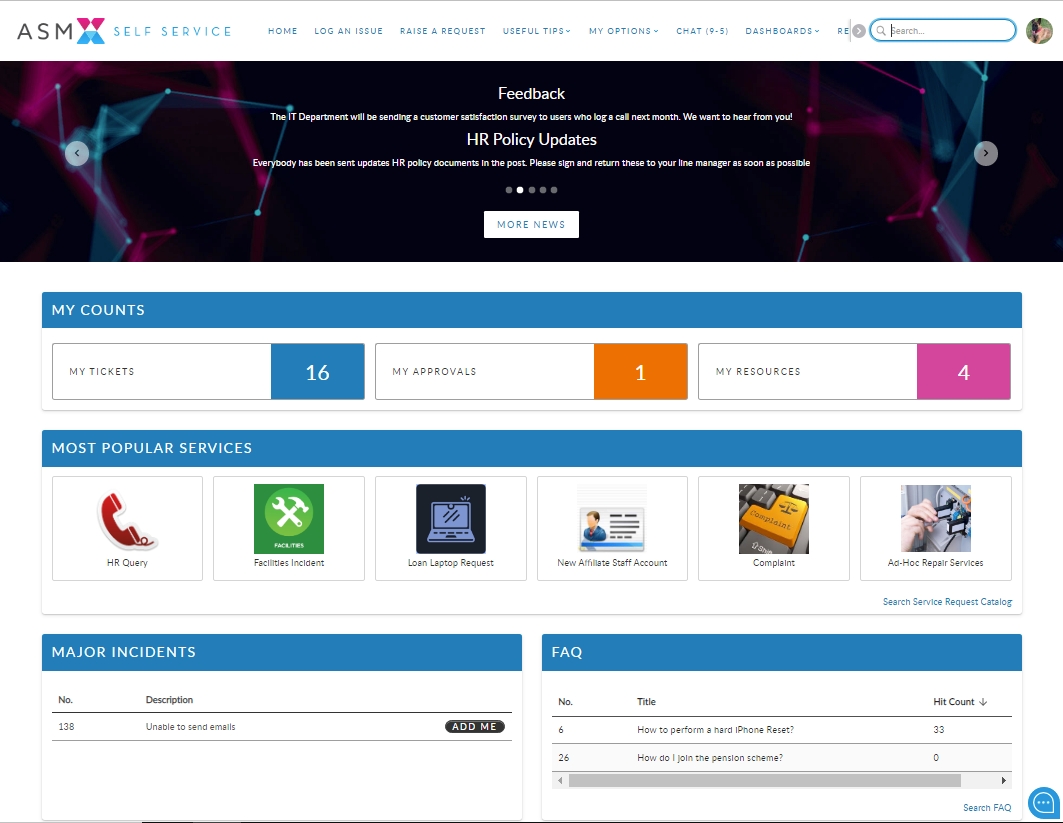This screenshot has width=1063, height=823.
Task: Select the Ad-Hoc Repair Services icon
Action: pyautogui.click(x=935, y=519)
